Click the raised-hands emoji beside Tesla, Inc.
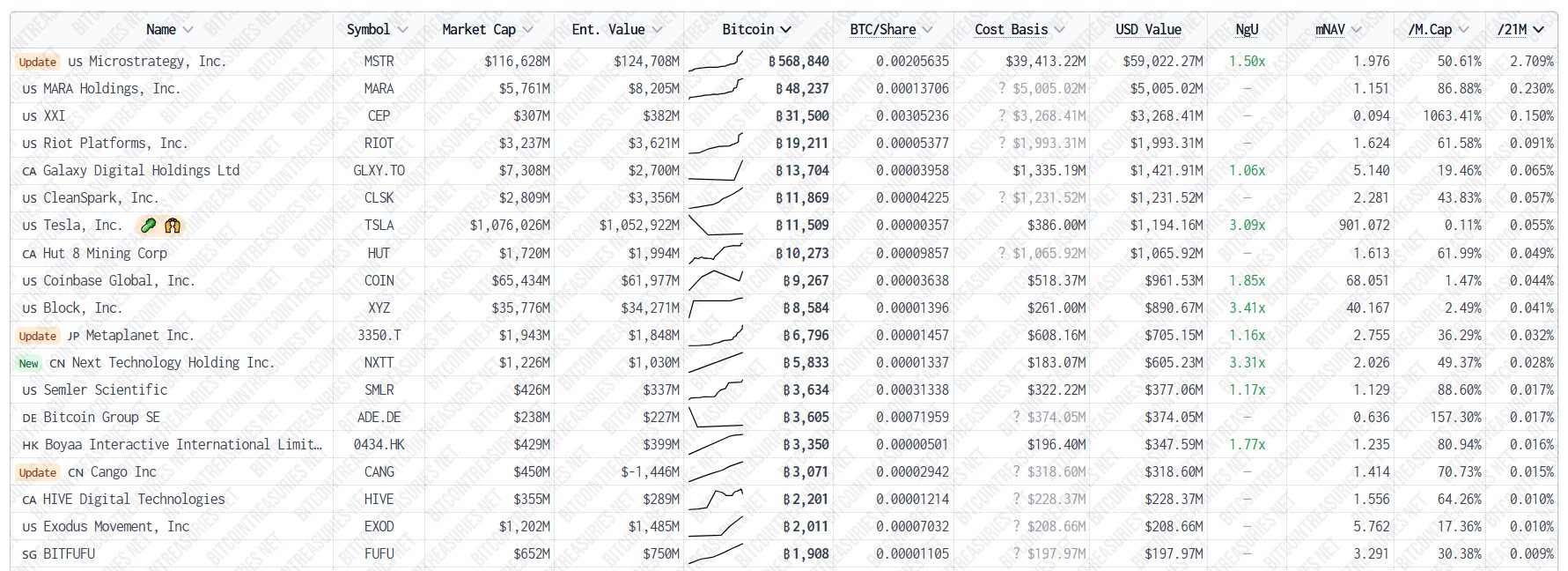Image resolution: width=1568 pixels, height=571 pixels. pyautogui.click(x=173, y=226)
